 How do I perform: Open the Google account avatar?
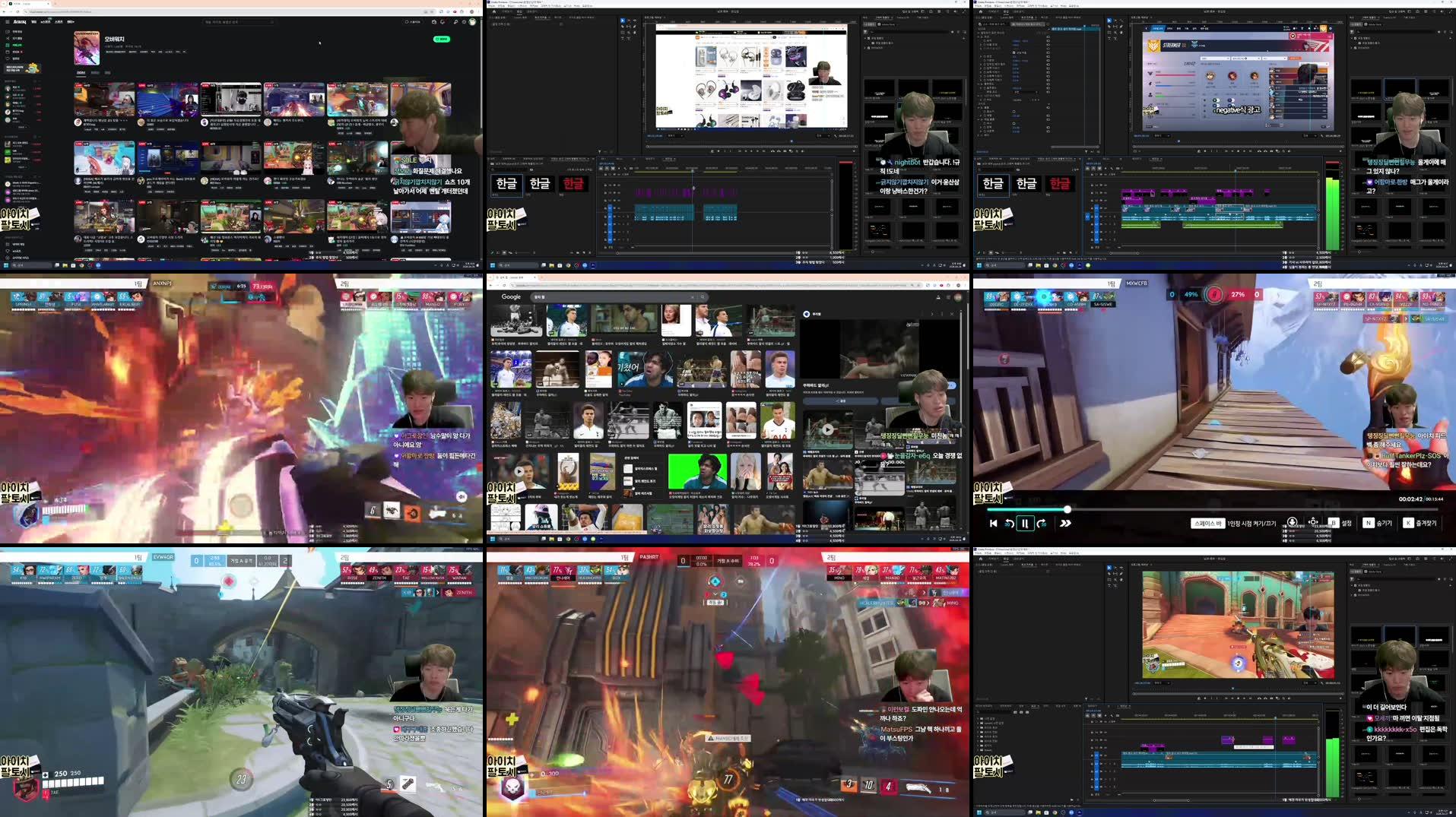click(958, 297)
